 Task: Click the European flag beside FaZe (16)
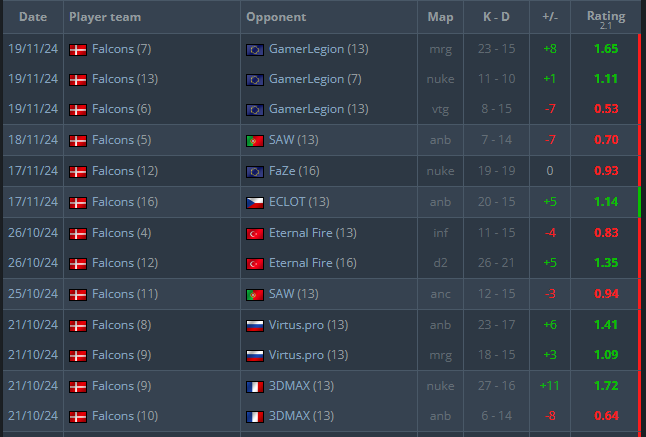click(254, 171)
